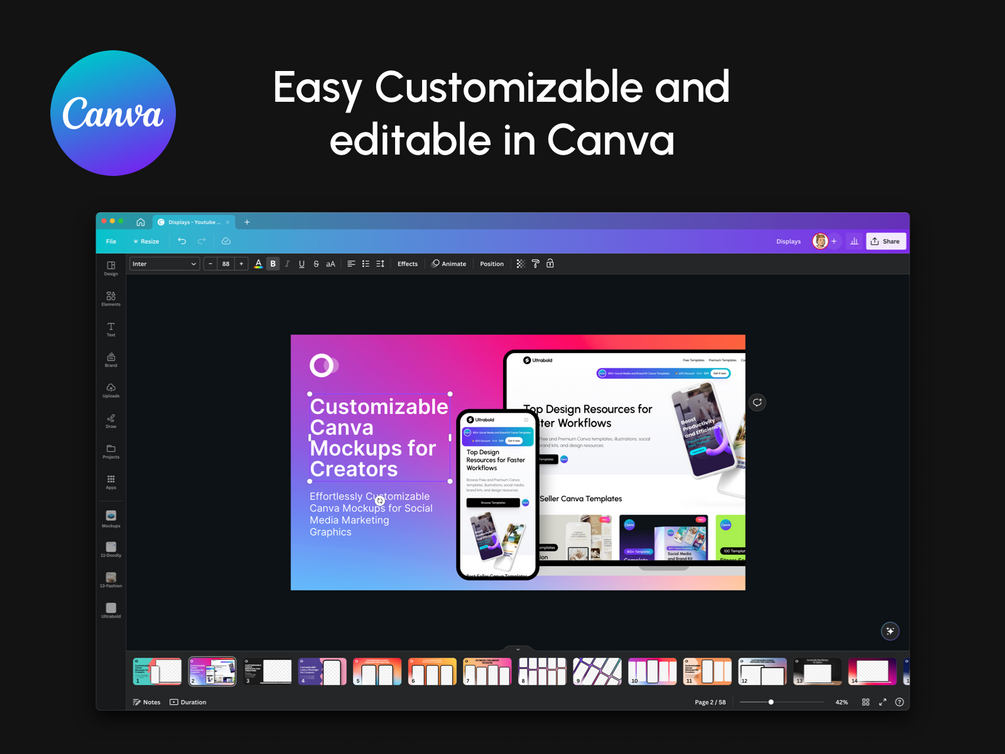Open the Design panel in sidebar
The height and width of the screenshot is (754, 1005).
[111, 268]
